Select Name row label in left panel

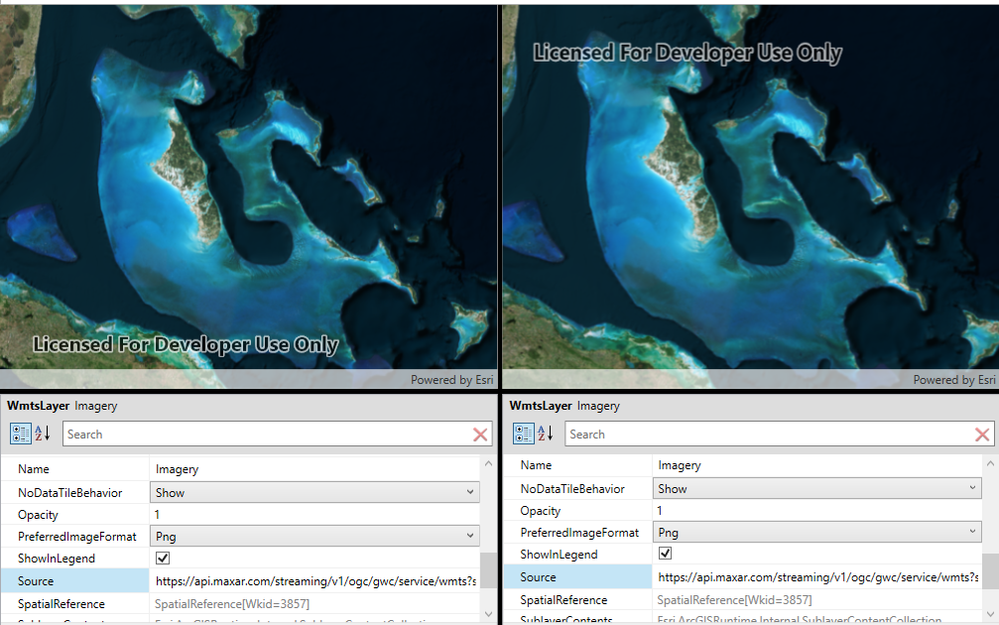click(x=33, y=469)
